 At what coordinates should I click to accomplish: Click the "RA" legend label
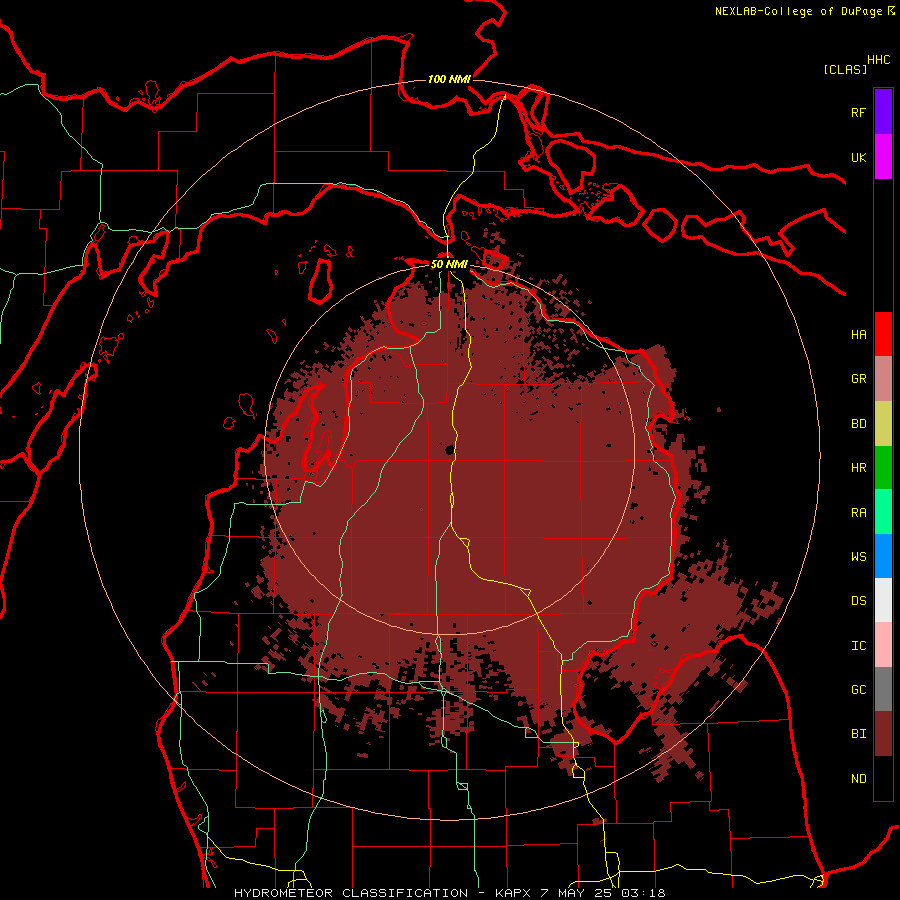(858, 513)
